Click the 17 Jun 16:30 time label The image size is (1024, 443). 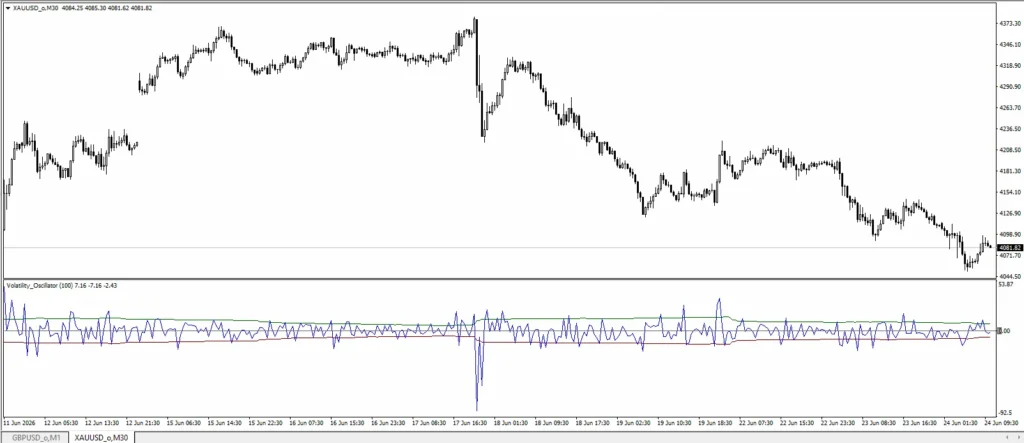[470, 423]
